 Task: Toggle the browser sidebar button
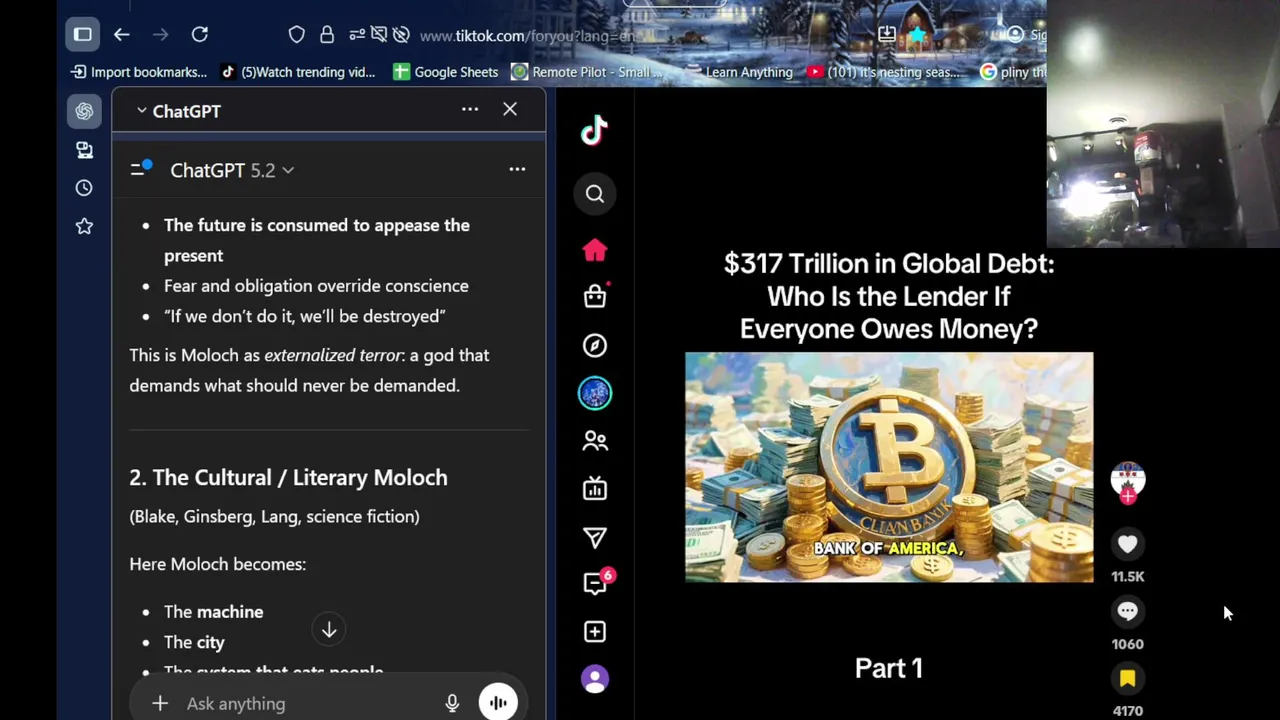(83, 35)
